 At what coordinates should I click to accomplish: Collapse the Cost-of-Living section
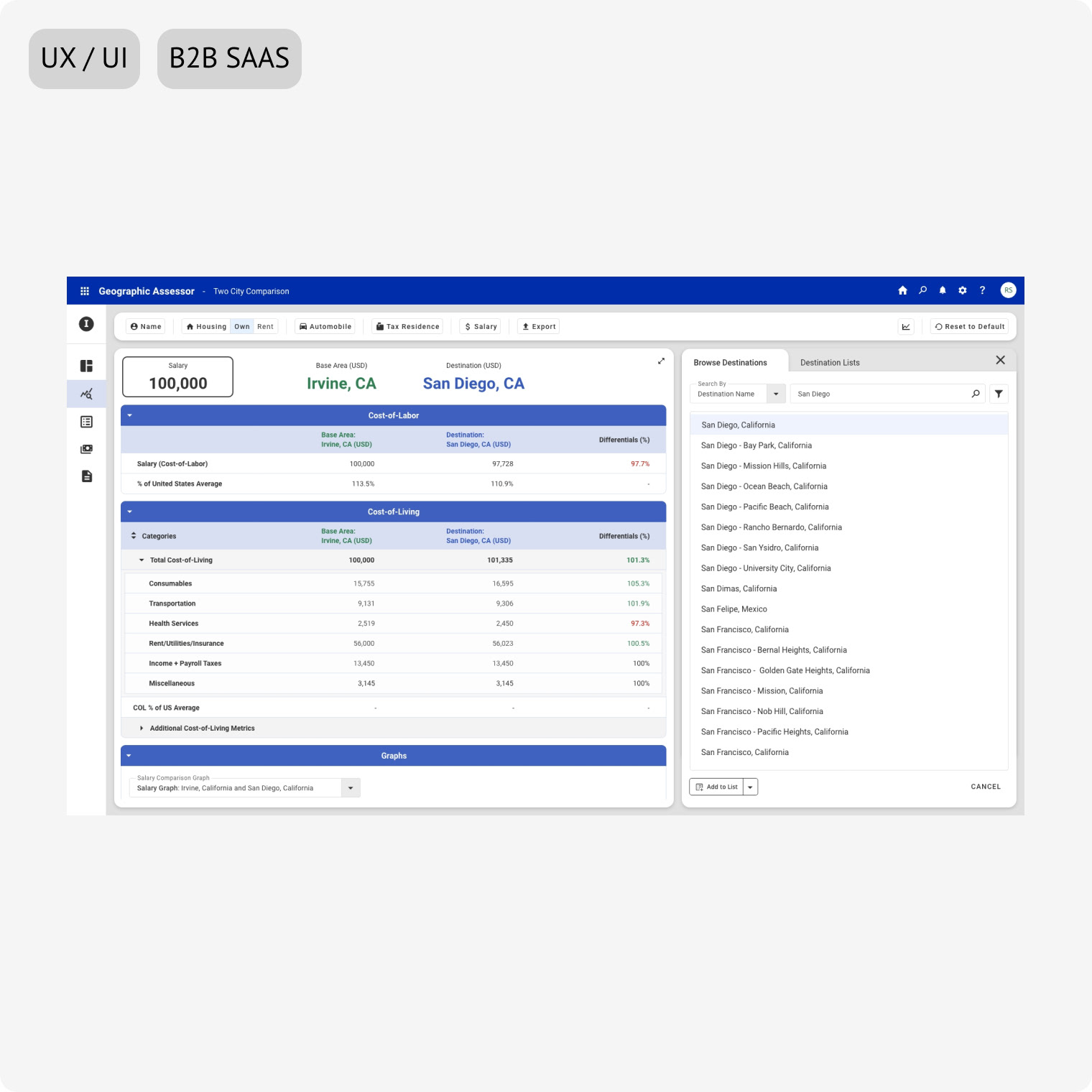point(130,512)
